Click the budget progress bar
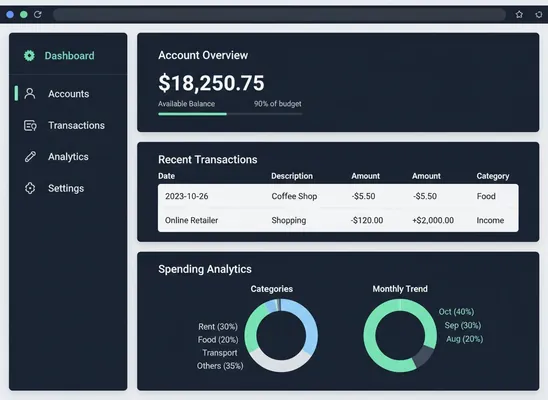 point(230,114)
